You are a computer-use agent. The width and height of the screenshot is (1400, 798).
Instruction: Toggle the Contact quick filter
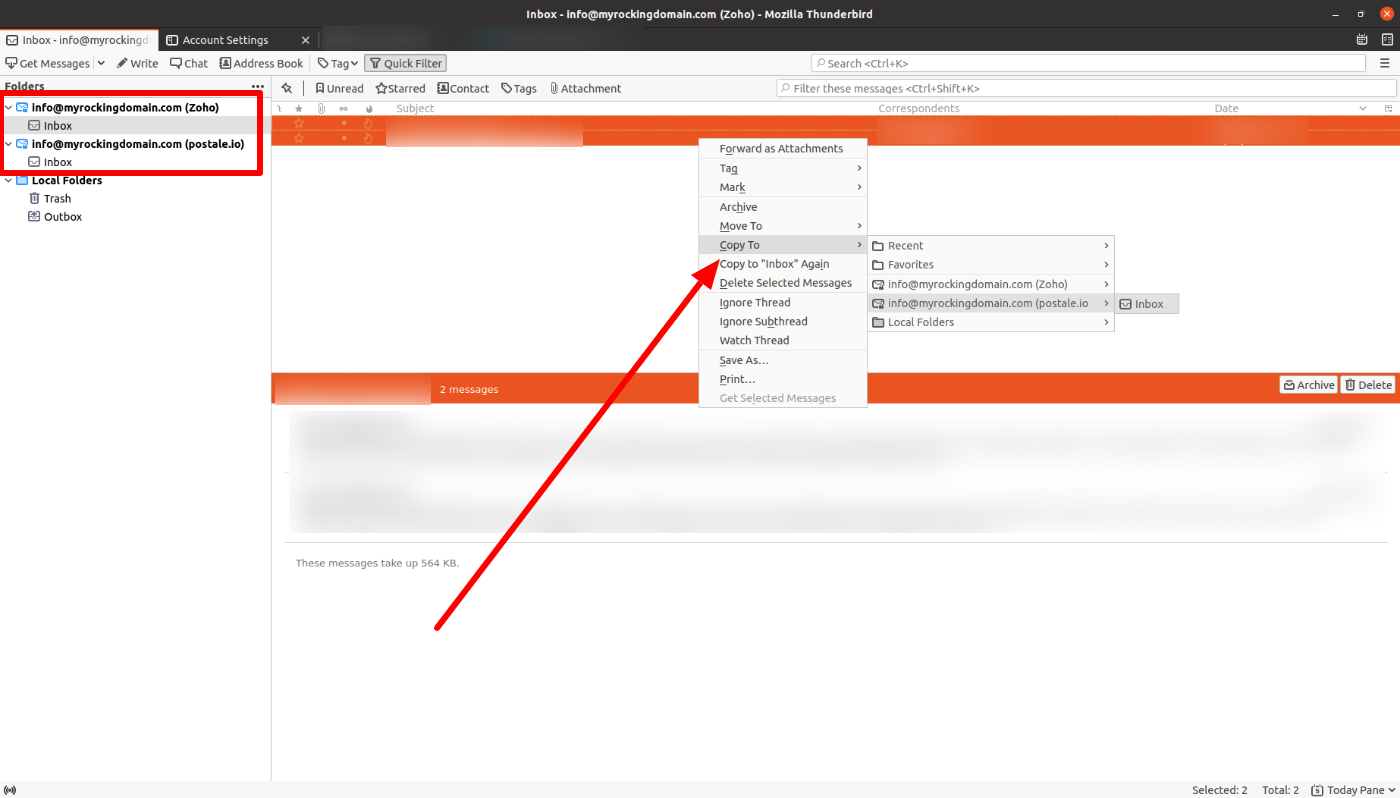pos(463,88)
